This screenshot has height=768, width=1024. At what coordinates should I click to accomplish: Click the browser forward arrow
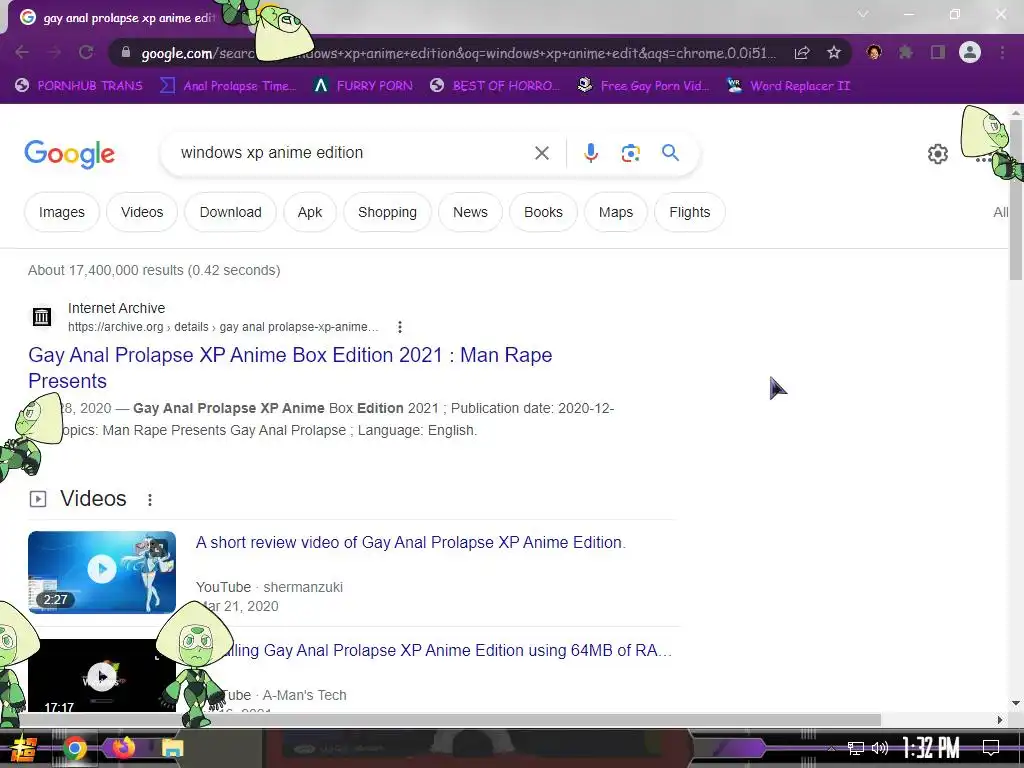coord(54,53)
